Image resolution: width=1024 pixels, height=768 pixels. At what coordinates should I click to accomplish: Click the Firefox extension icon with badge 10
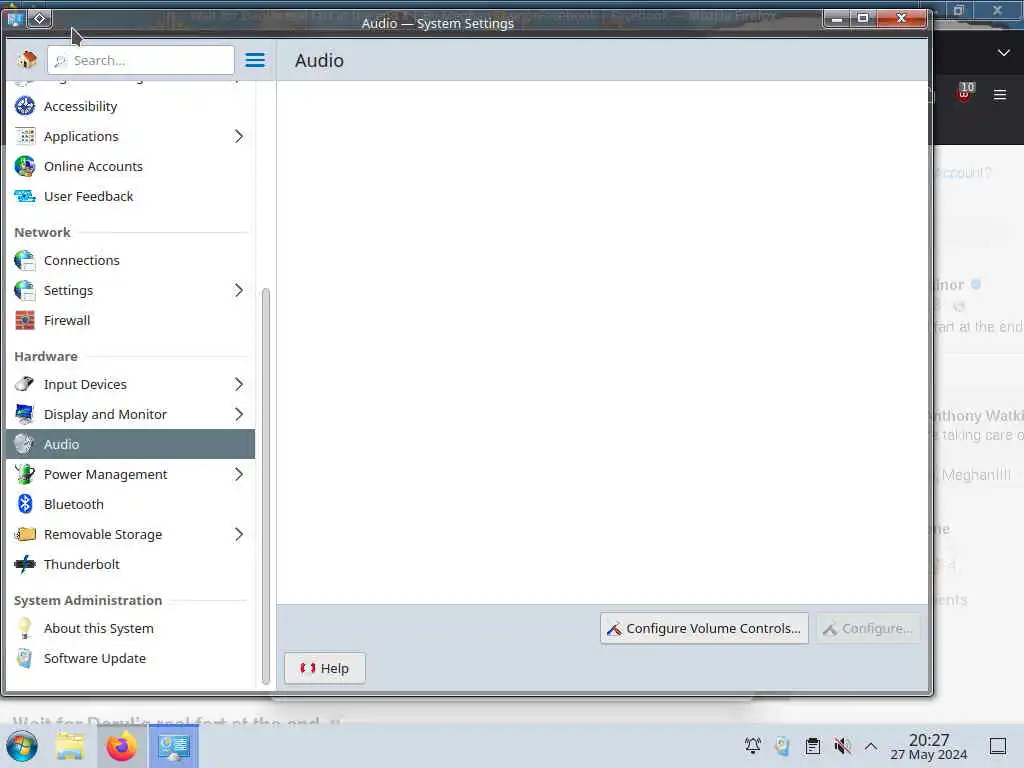(965, 93)
